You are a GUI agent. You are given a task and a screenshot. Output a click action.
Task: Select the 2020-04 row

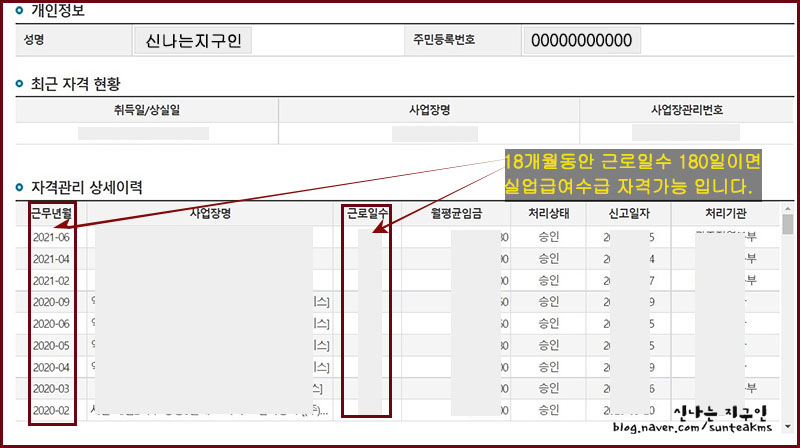398,367
